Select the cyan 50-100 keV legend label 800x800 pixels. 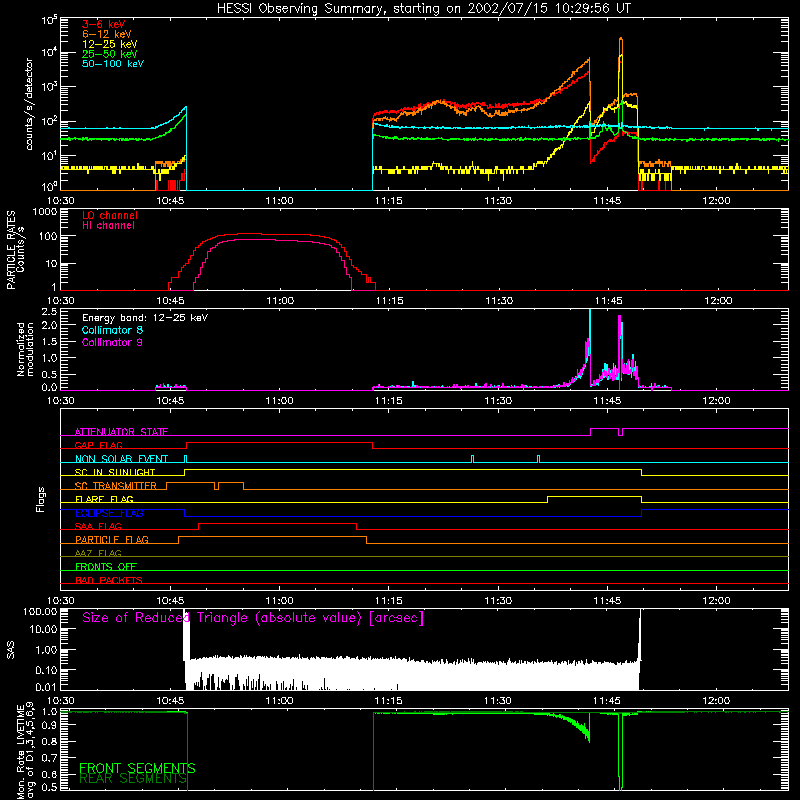113,64
